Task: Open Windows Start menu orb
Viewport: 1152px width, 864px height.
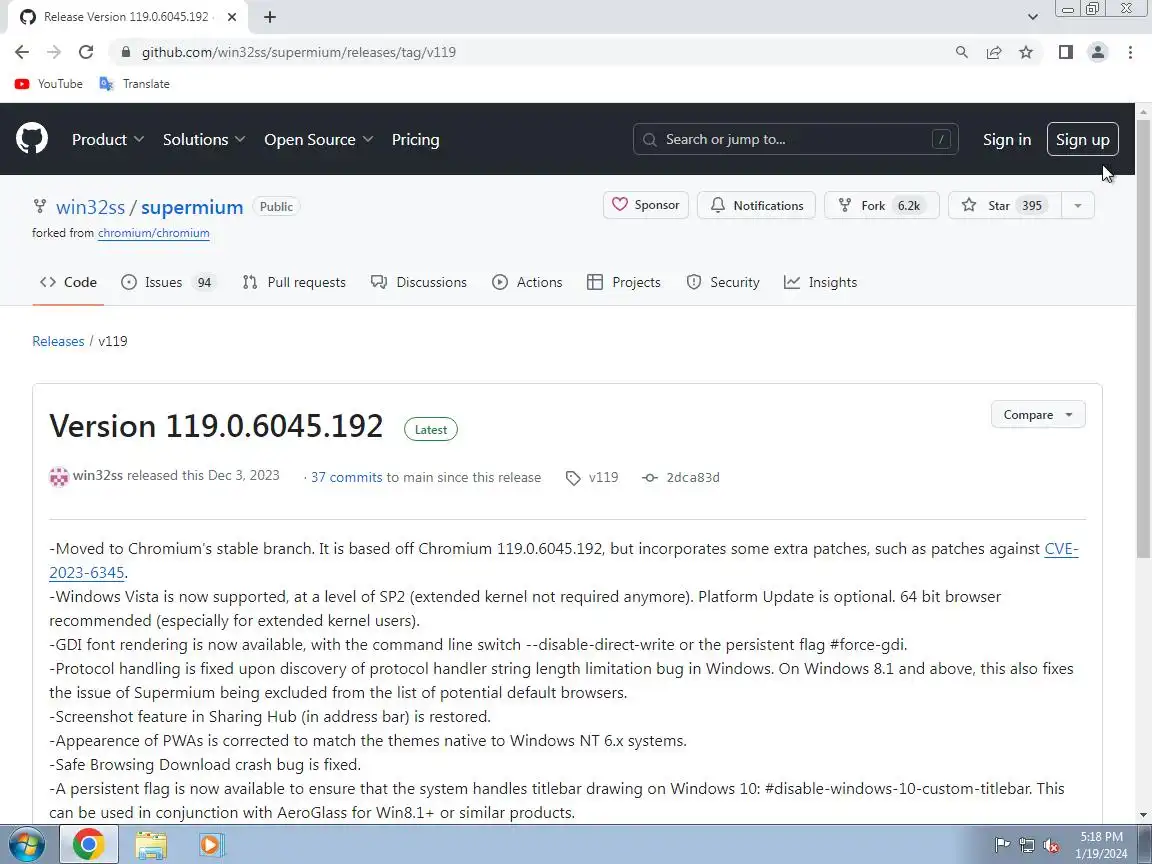Action: [26, 844]
